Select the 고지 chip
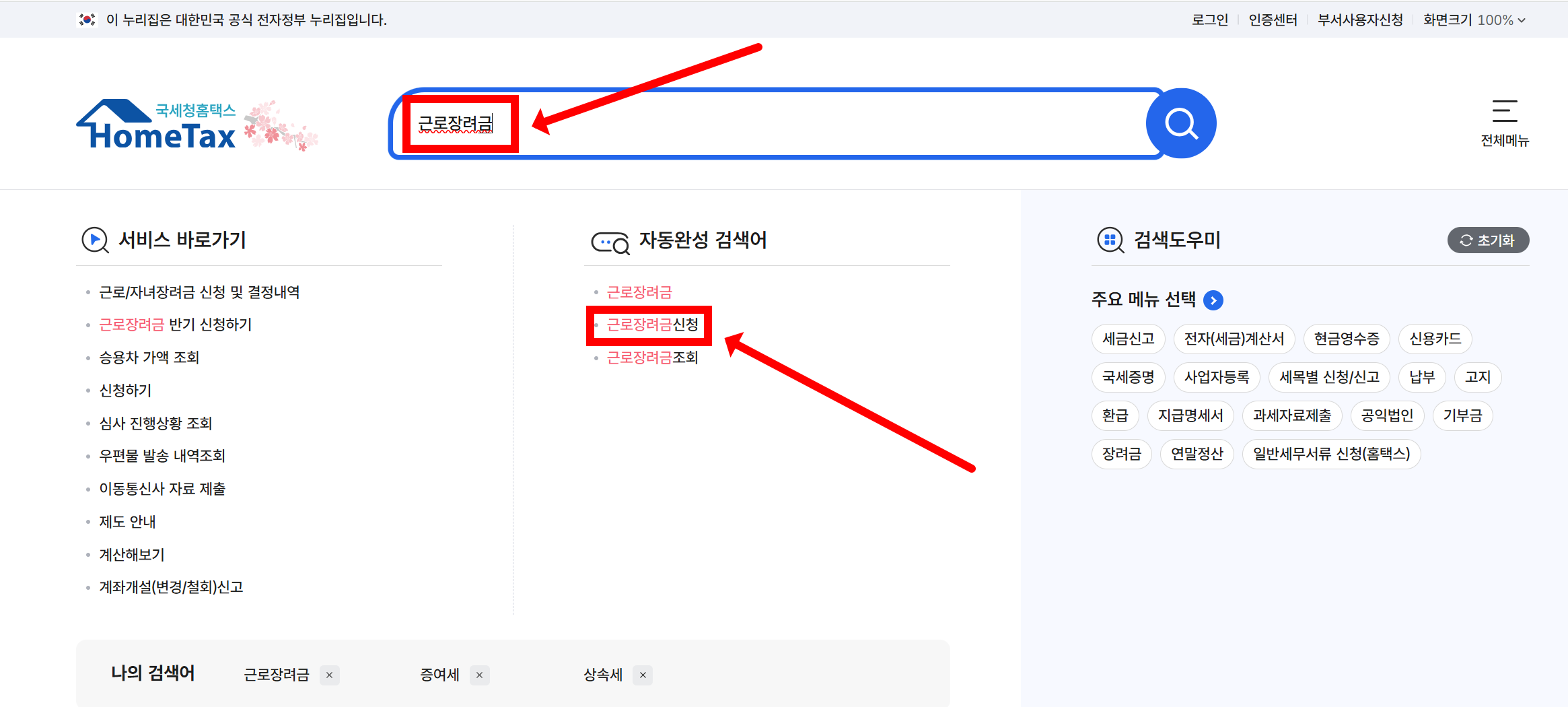The height and width of the screenshot is (707, 1568). [x=1478, y=377]
